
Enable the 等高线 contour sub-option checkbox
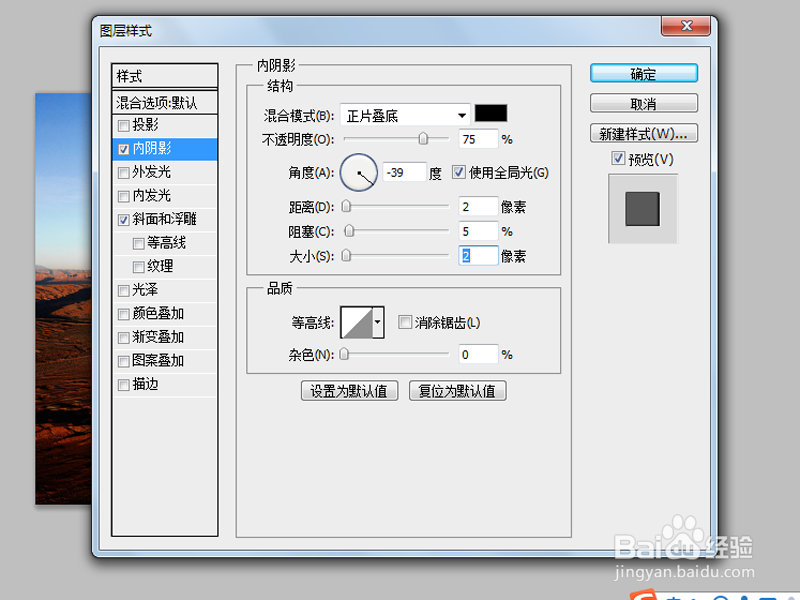coord(138,244)
